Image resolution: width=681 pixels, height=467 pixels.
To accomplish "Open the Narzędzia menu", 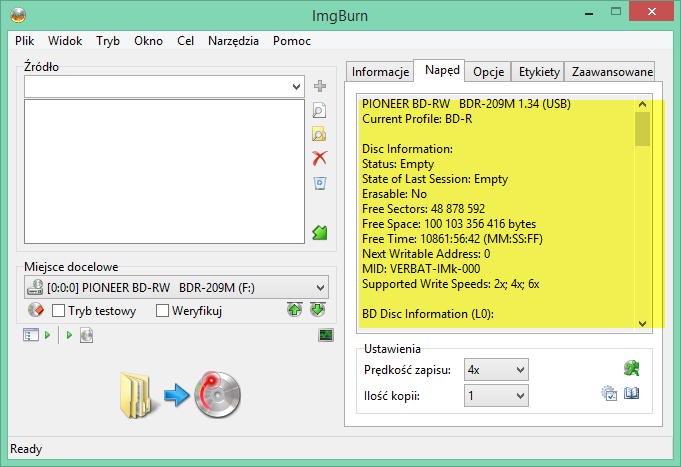I will [x=233, y=41].
